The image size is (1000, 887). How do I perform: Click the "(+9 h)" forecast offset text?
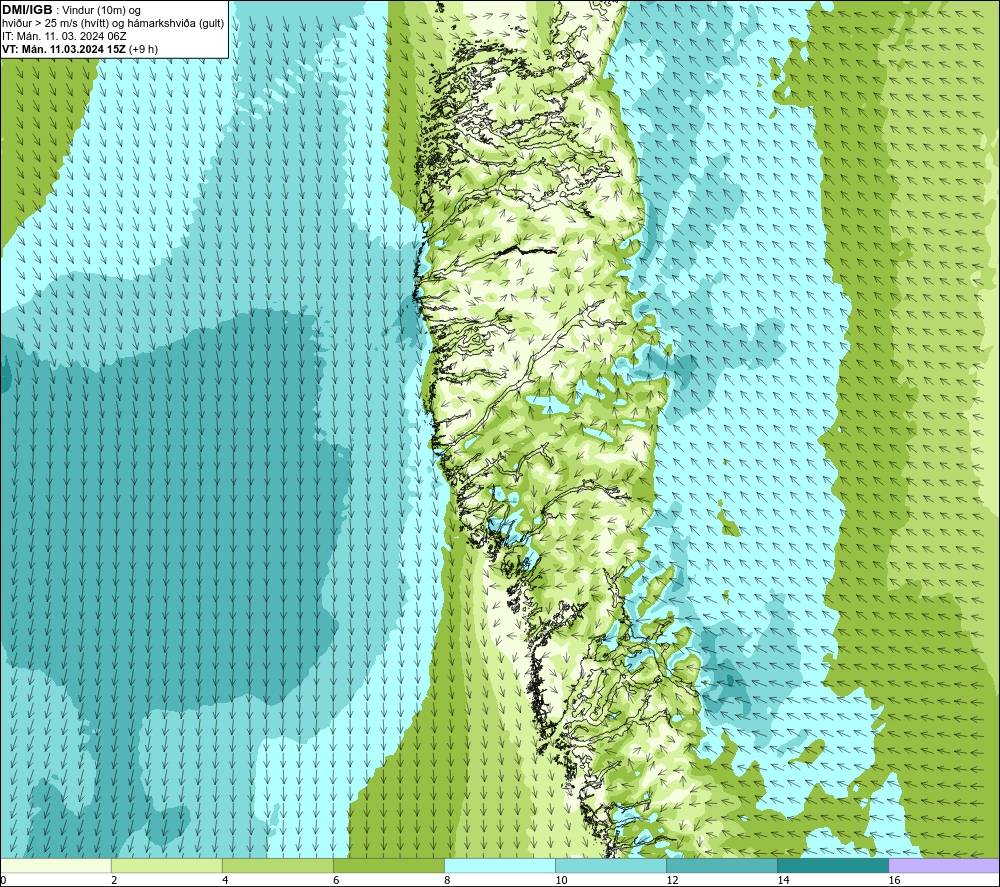pyautogui.click(x=143, y=49)
